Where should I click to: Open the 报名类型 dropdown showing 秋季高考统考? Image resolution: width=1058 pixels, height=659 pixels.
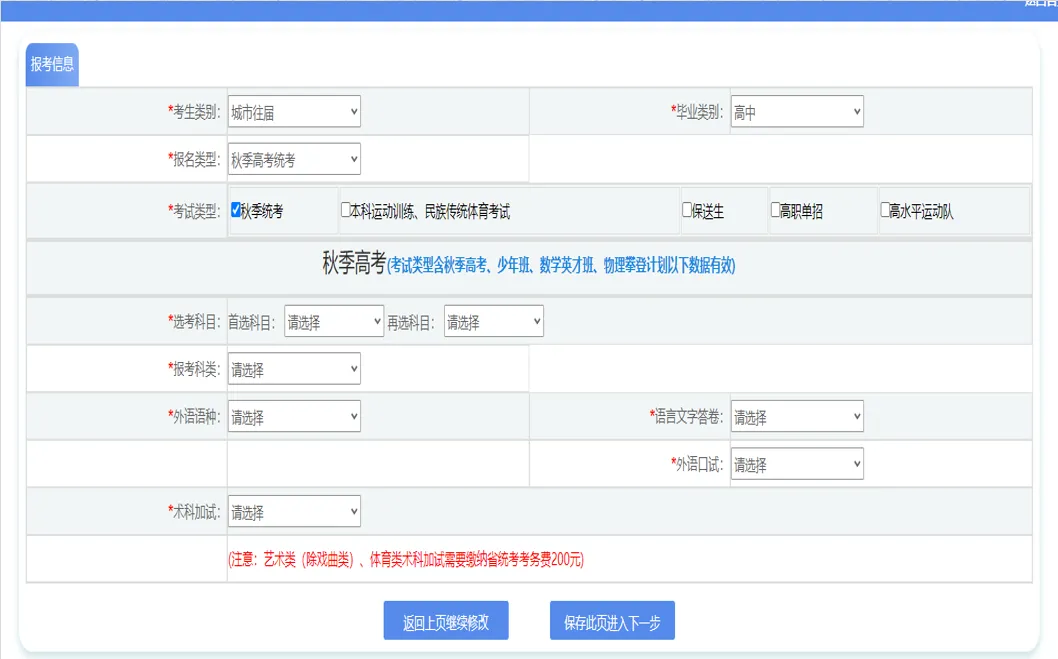point(294,158)
